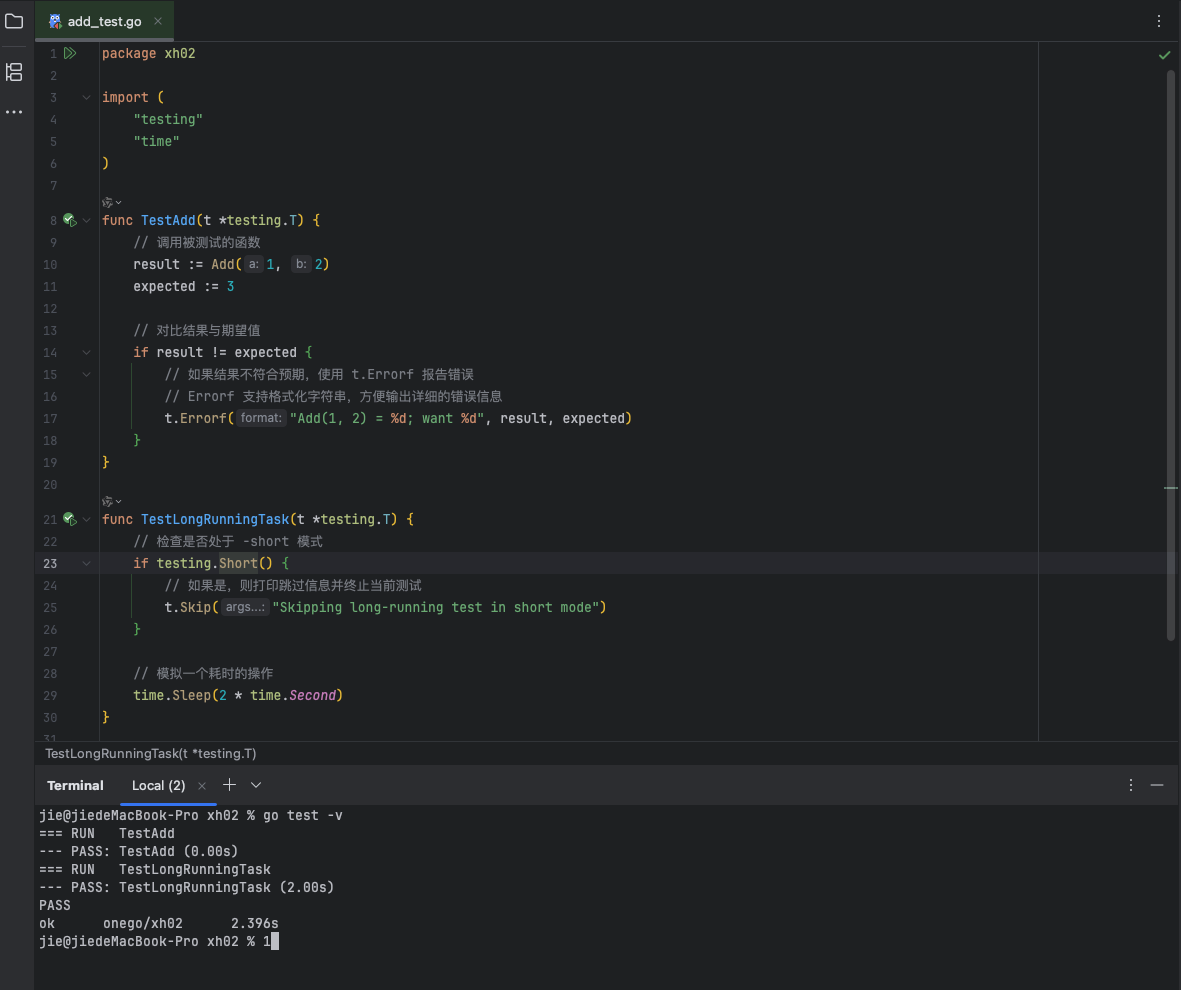Click the args...: inlay hint

(245, 607)
